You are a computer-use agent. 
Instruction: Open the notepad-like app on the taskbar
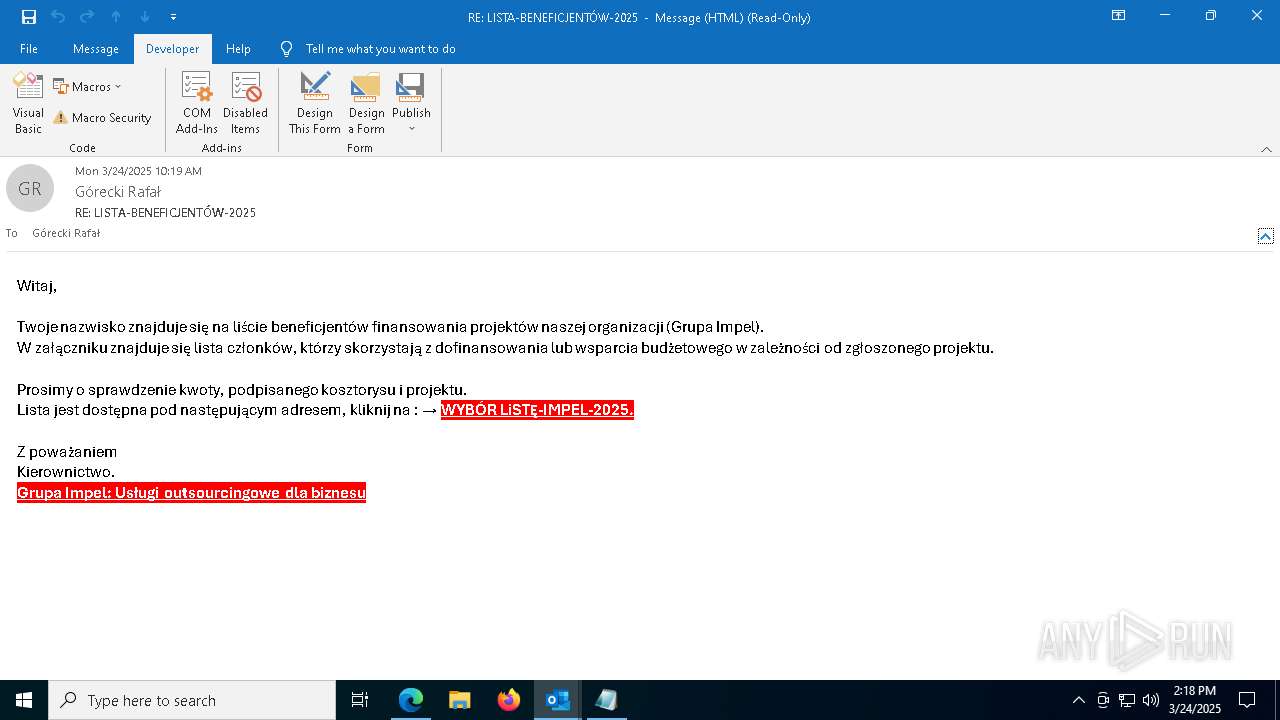pyautogui.click(x=606, y=700)
